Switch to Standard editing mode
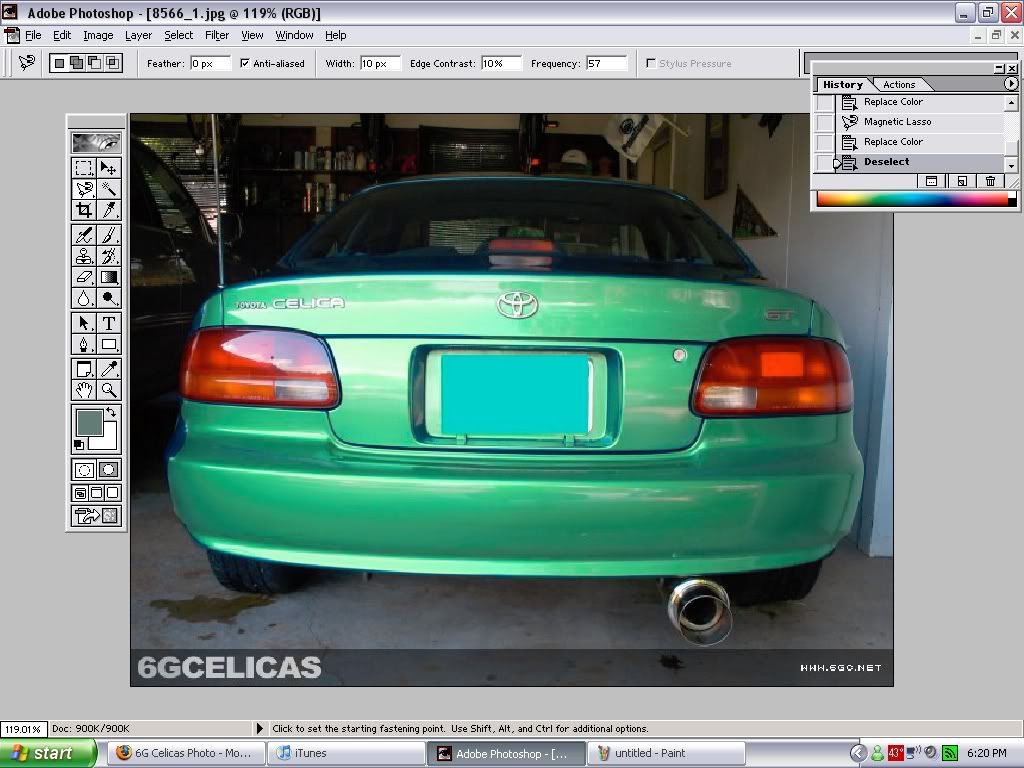Image resolution: width=1024 pixels, height=768 pixels. click(84, 470)
